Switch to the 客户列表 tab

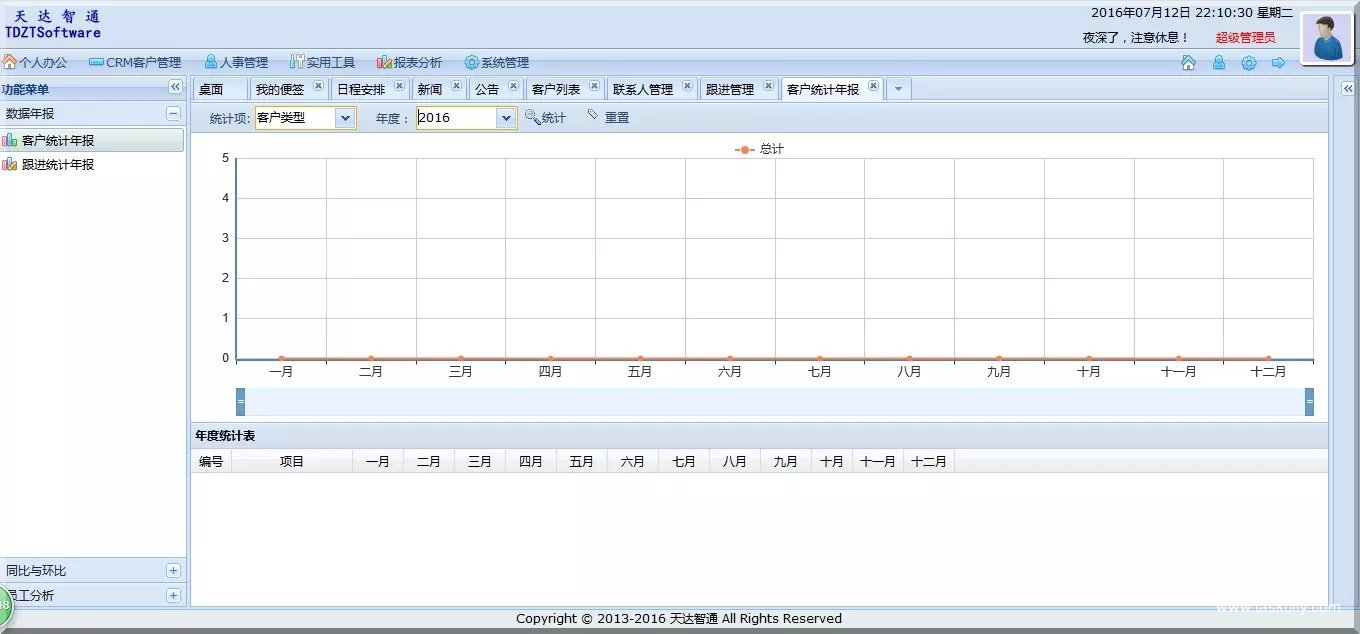point(555,90)
